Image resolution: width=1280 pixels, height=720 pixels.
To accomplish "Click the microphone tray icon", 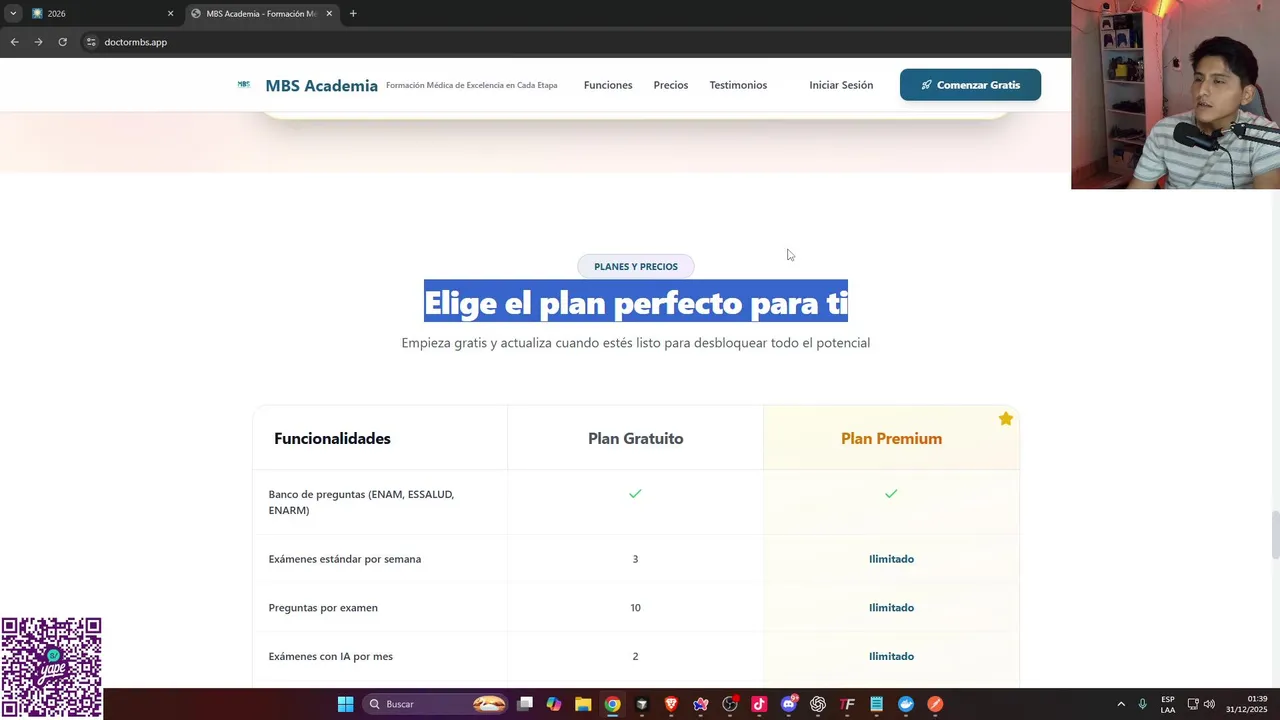I will tap(1142, 704).
